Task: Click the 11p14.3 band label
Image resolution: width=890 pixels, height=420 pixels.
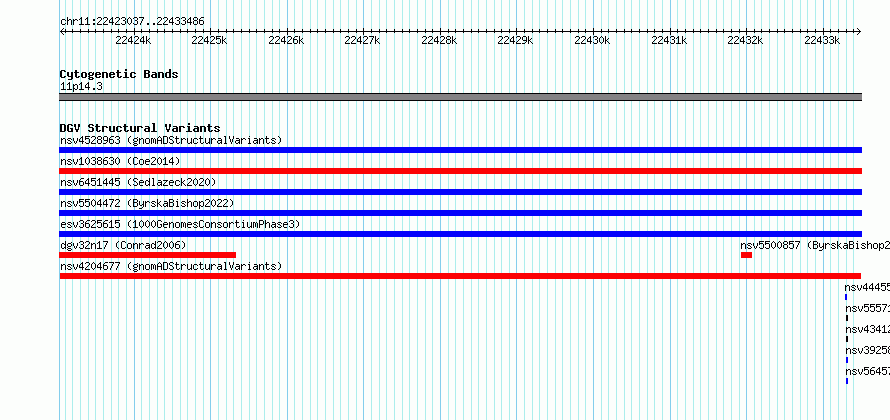Action: coord(81,87)
